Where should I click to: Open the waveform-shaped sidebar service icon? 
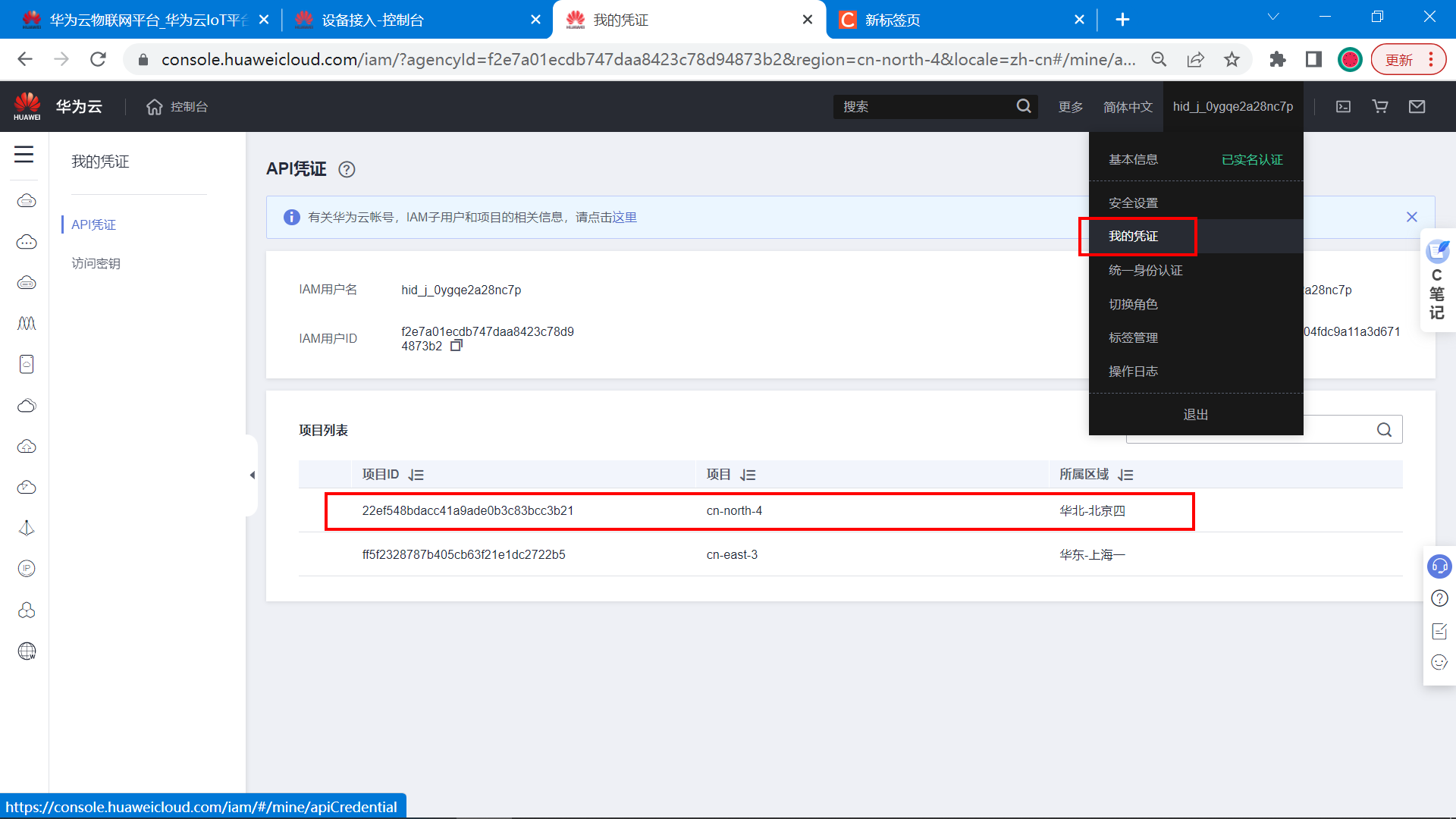pos(27,323)
